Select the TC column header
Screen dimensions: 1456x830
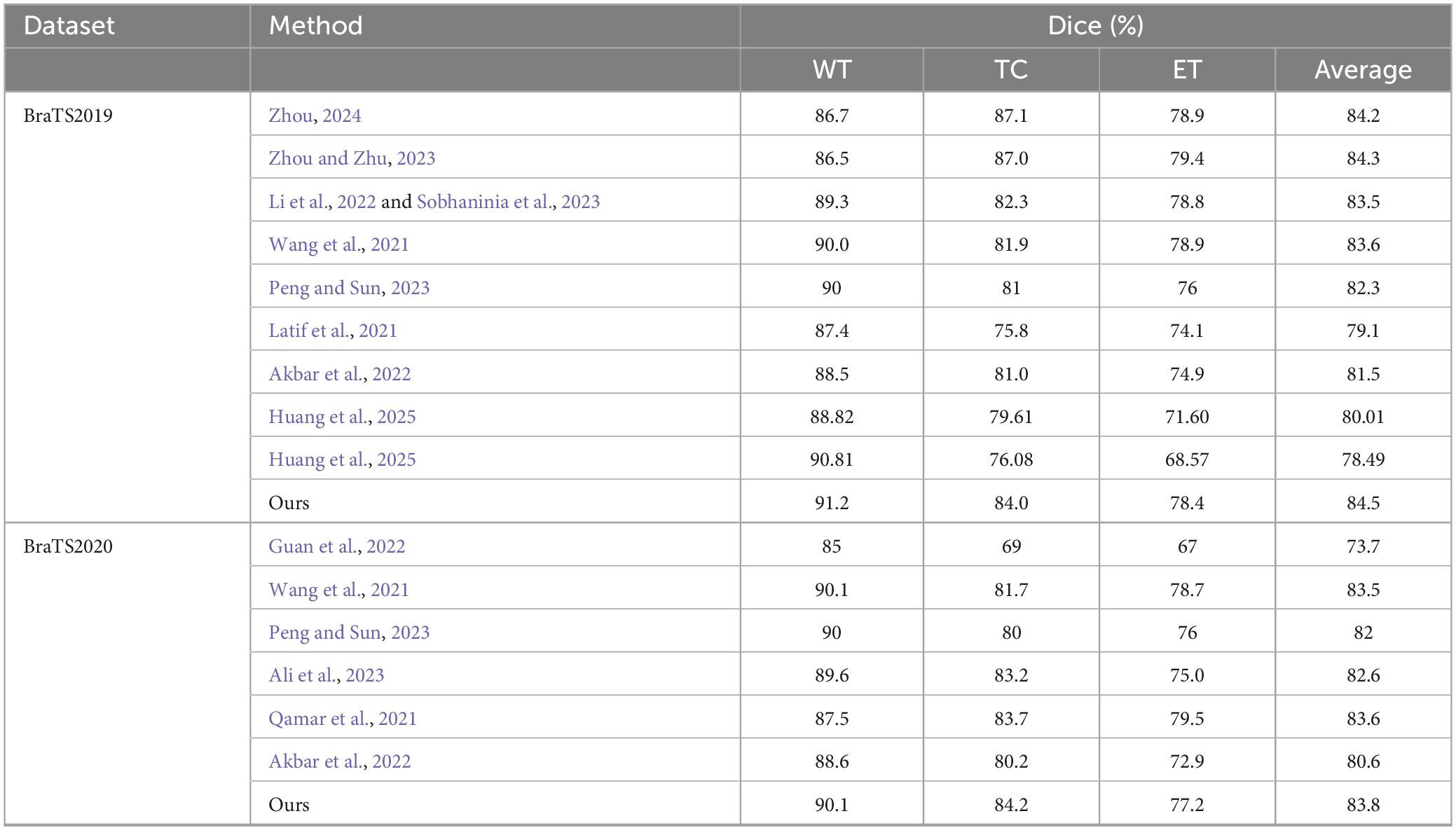1010,69
